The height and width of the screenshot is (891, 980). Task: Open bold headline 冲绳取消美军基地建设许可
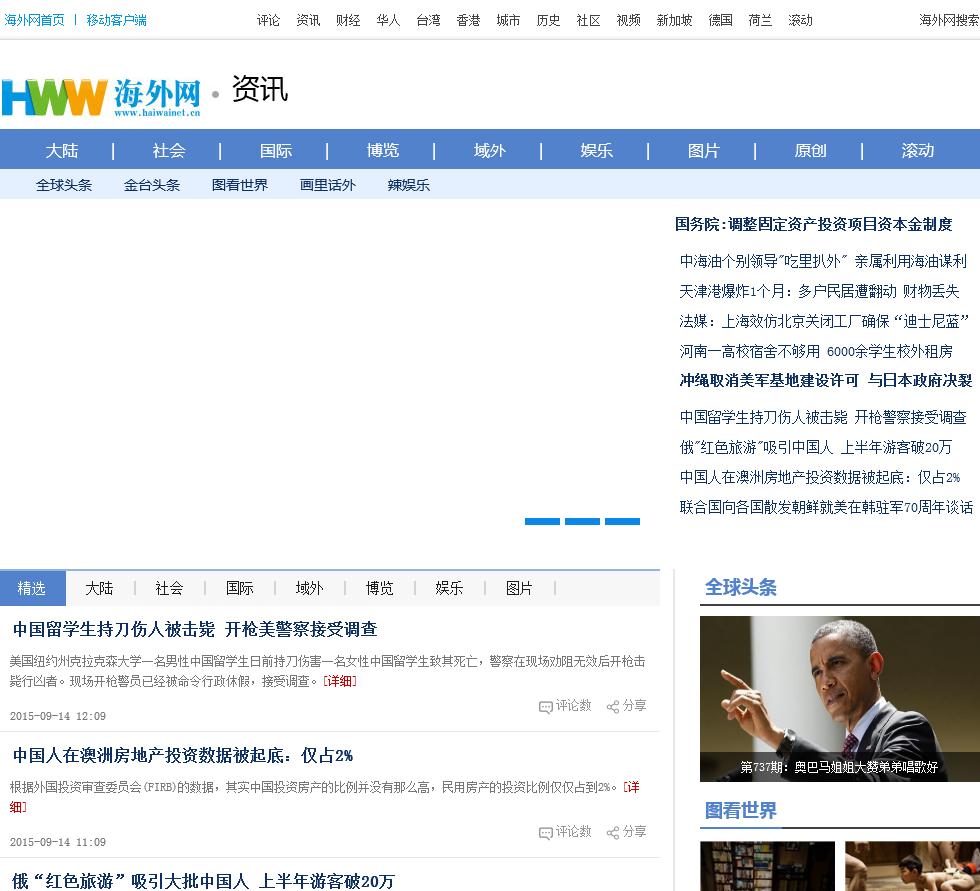(826, 381)
